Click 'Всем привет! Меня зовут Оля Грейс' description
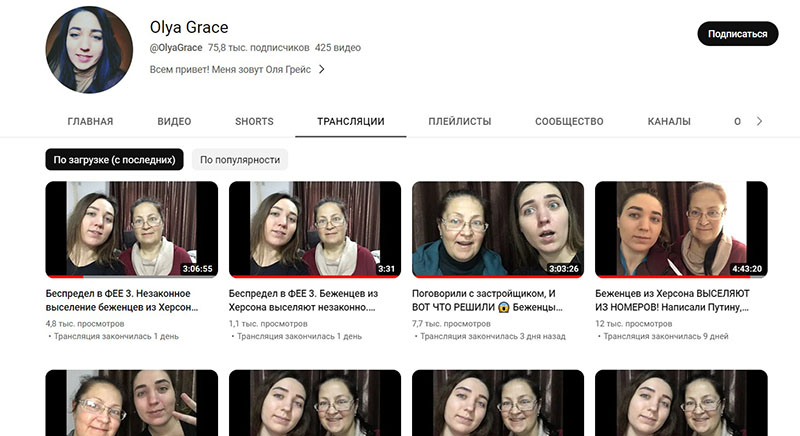Viewport: 800px width, 436px height. coord(230,69)
